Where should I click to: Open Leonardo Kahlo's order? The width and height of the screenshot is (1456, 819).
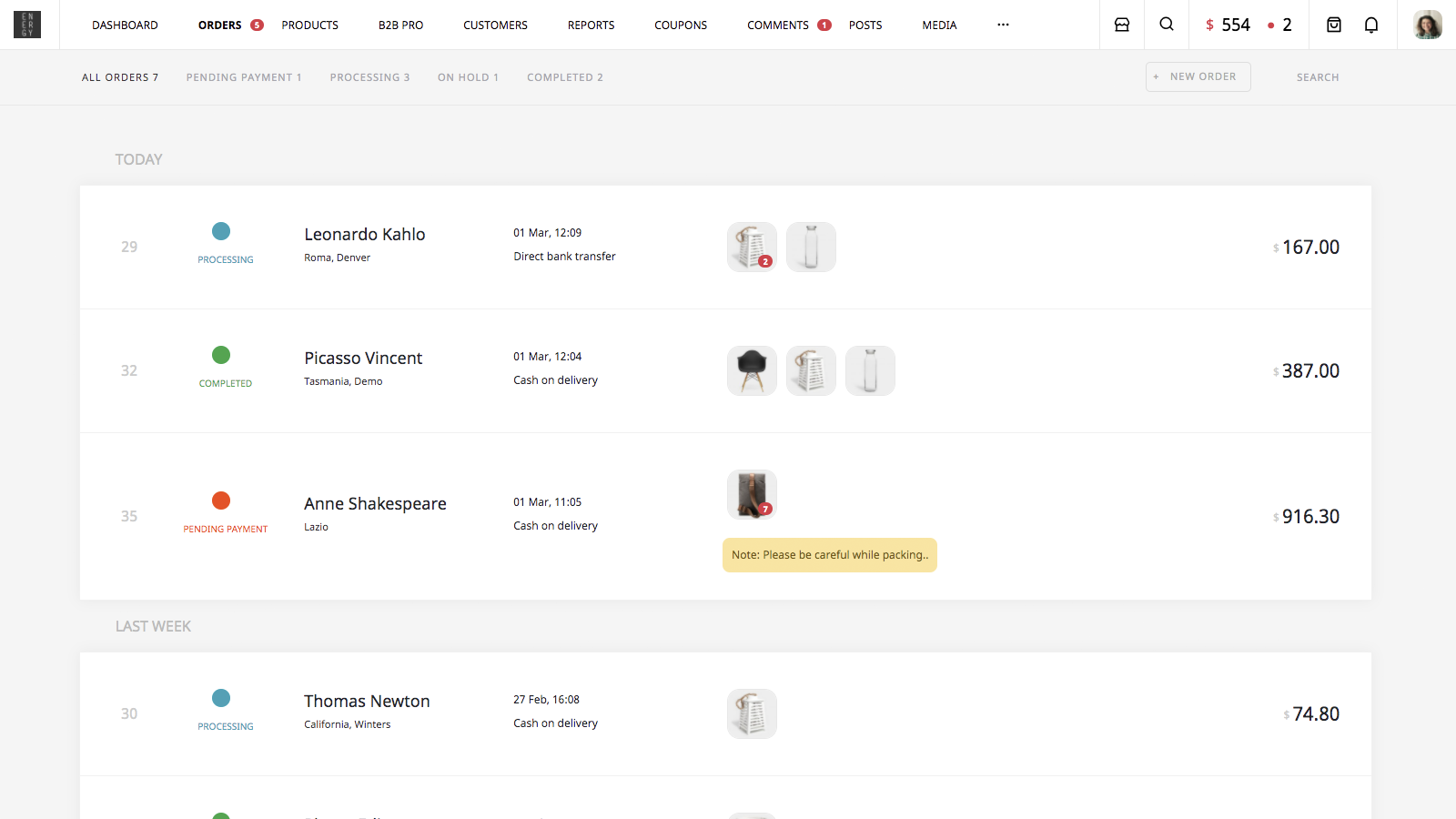(x=364, y=235)
